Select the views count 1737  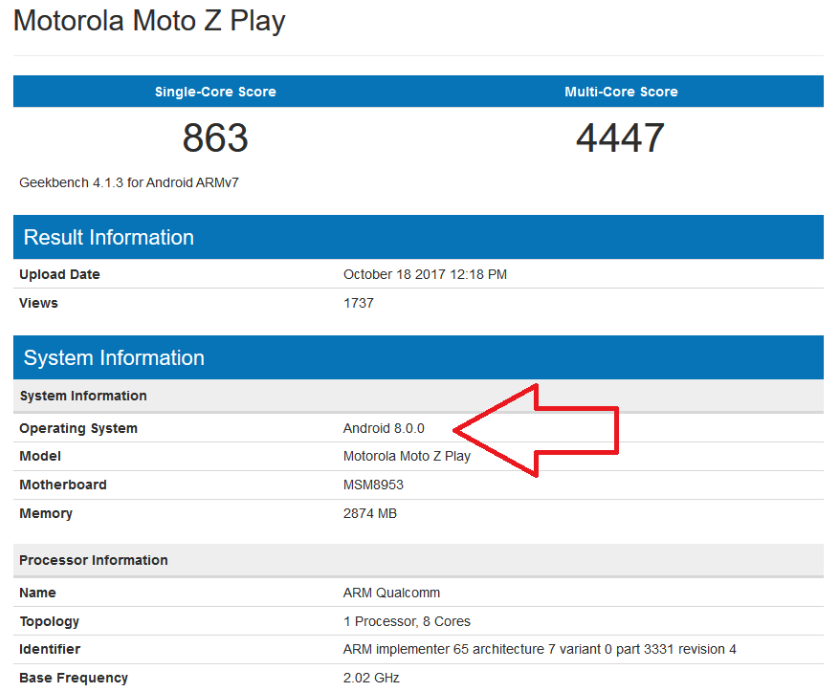[359, 303]
